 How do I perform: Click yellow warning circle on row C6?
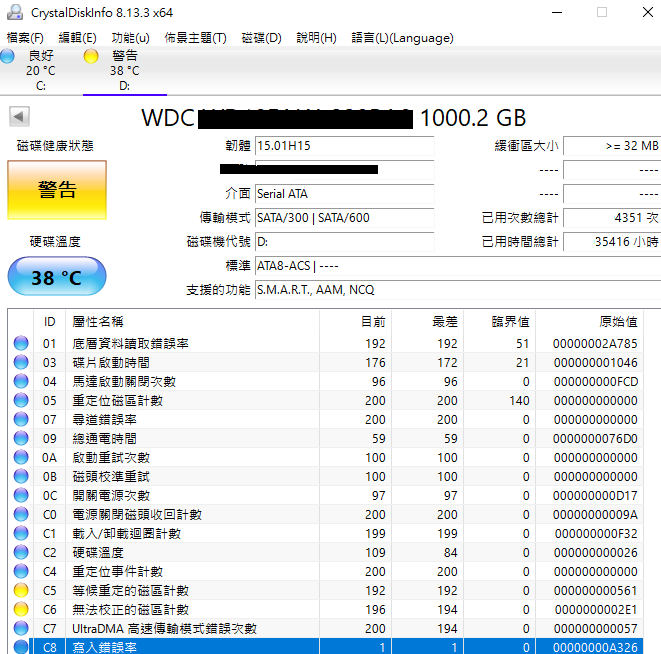click(x=21, y=609)
